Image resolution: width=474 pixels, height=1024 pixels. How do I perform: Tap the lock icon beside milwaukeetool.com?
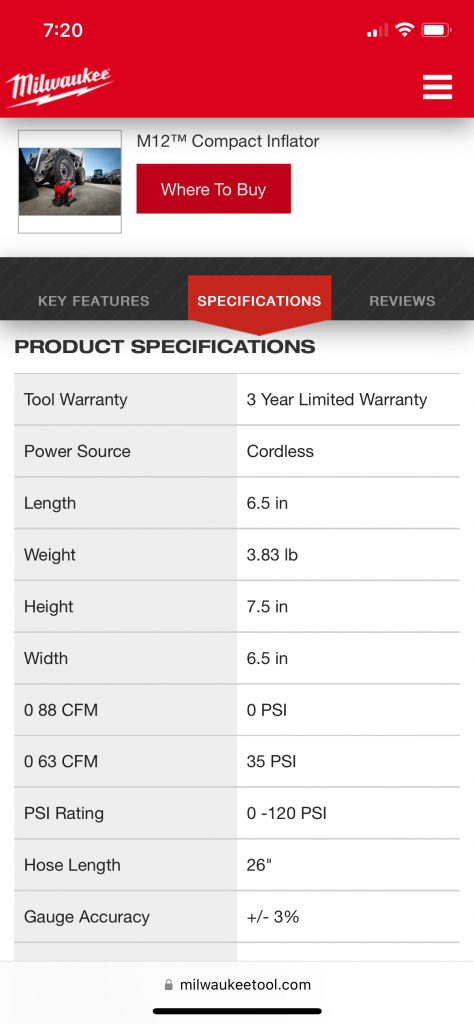click(x=169, y=984)
